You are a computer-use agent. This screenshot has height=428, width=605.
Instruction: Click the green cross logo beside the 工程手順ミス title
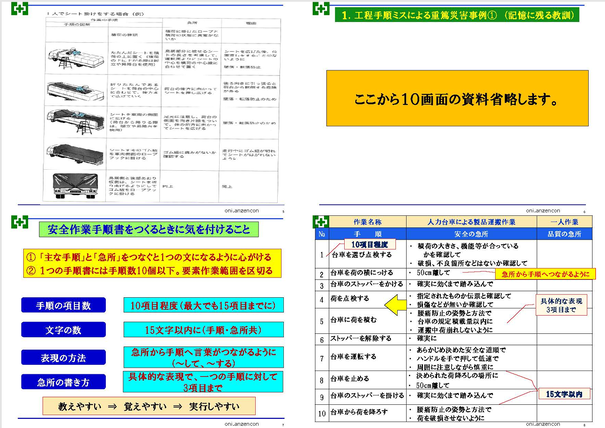coord(321,8)
